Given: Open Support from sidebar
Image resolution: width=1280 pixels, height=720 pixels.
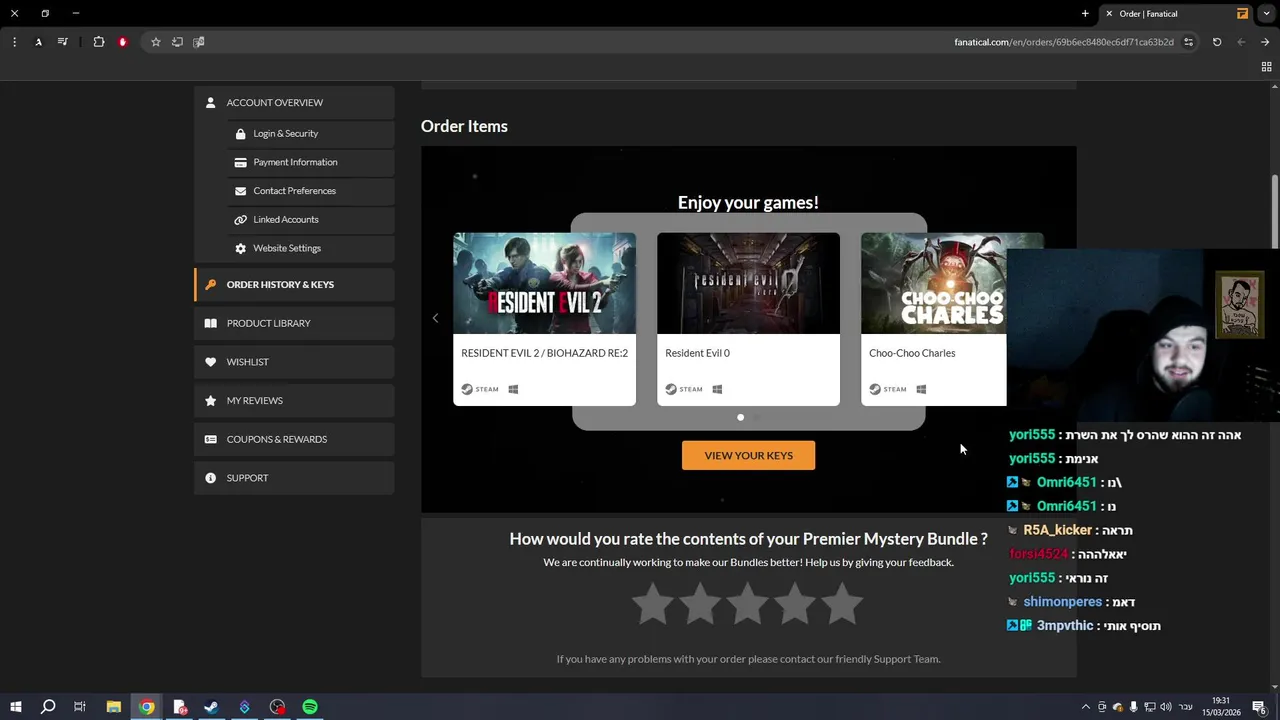Looking at the screenshot, I should point(294,478).
